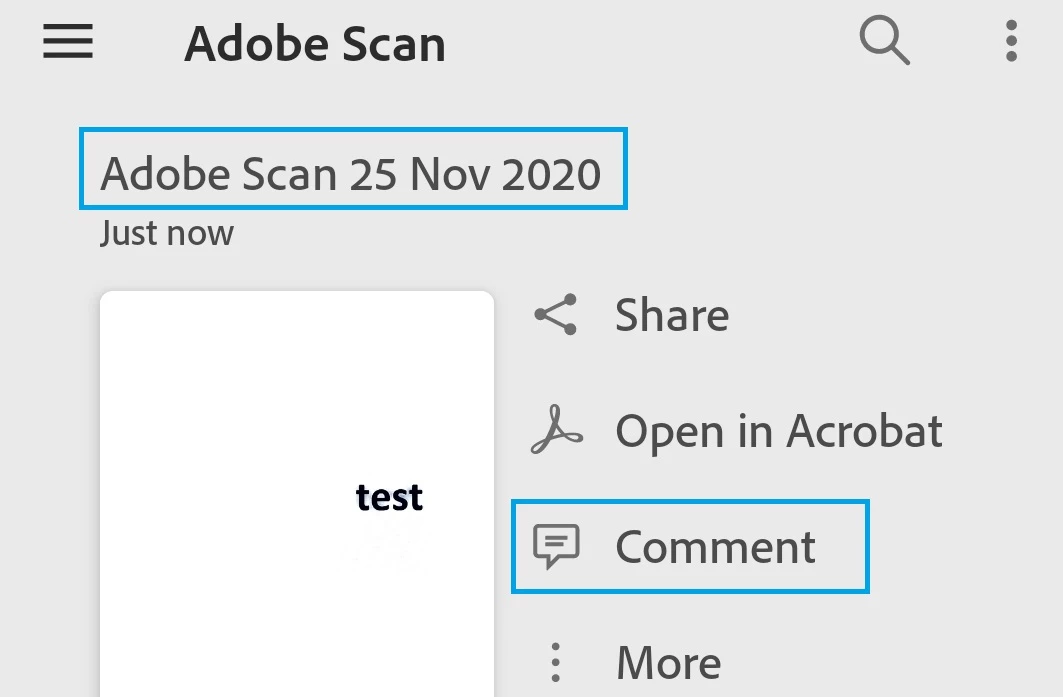Click the Share icon beside the scan
The width and height of the screenshot is (1063, 697).
pyautogui.click(x=556, y=315)
